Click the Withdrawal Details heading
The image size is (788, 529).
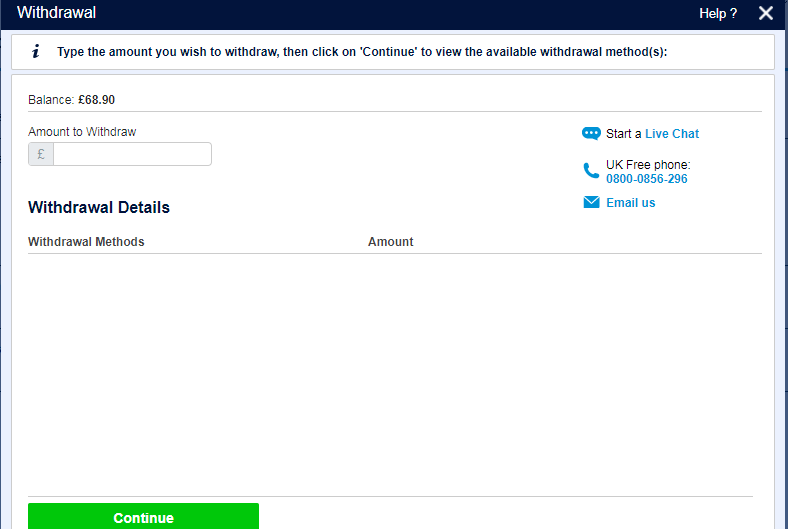[x=99, y=207]
